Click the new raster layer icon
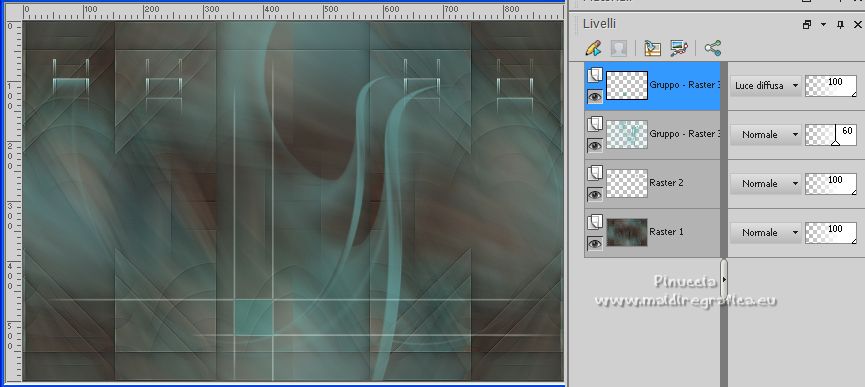Image resolution: width=865 pixels, height=387 pixels. [652, 49]
